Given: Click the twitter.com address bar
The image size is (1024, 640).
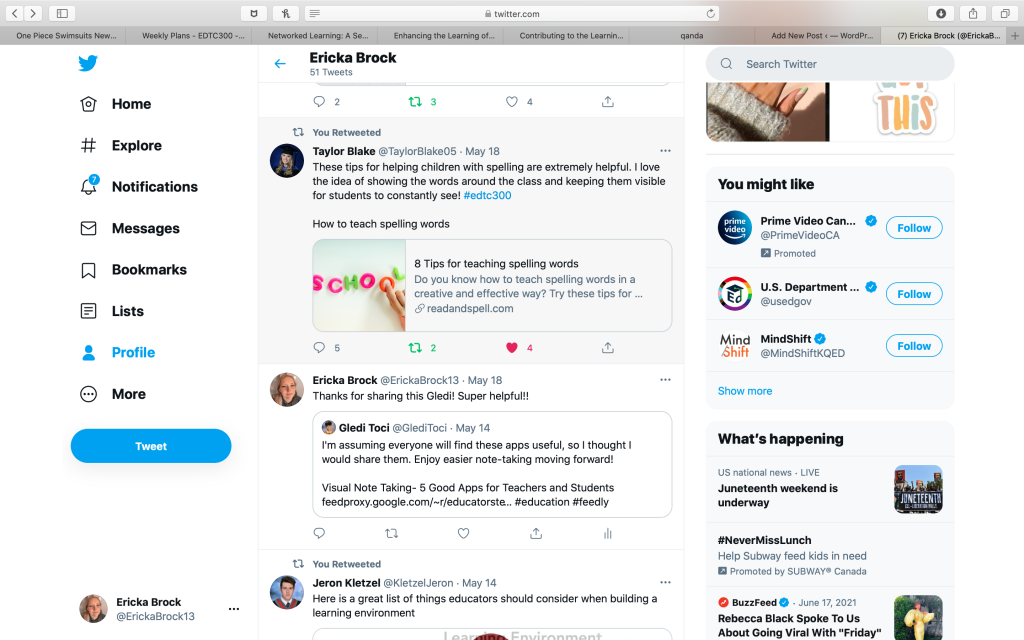Looking at the screenshot, I should tap(512, 13).
